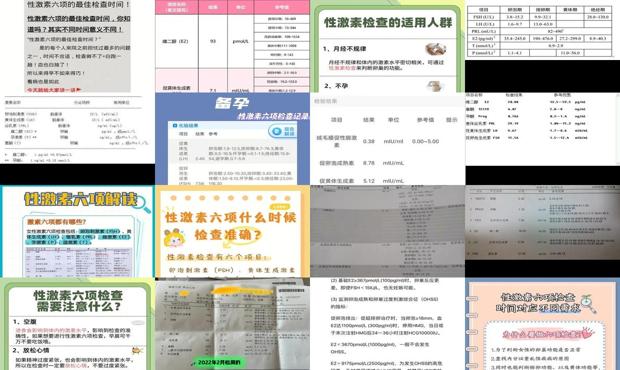The image size is (620, 370).
Task: Open the 性激素六项检查需要注意什么 thumbnail
Action: click(x=78, y=324)
